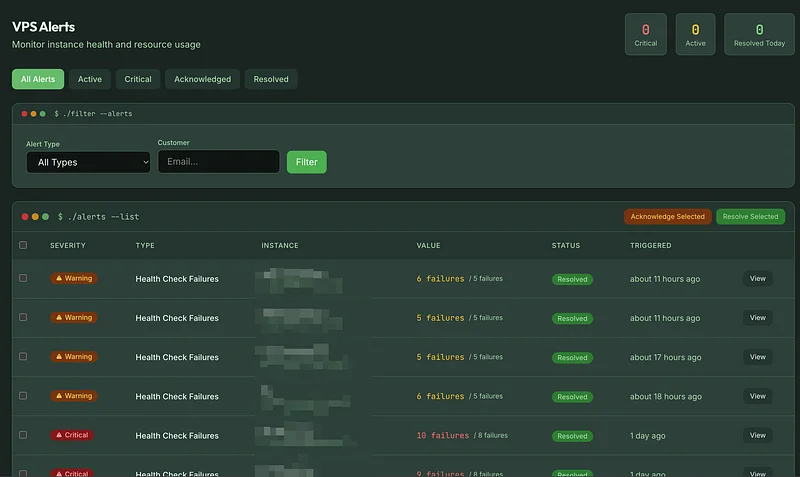View the 5 failures alert from 11 hours ago
800x477 pixels.
pyautogui.click(x=758, y=318)
